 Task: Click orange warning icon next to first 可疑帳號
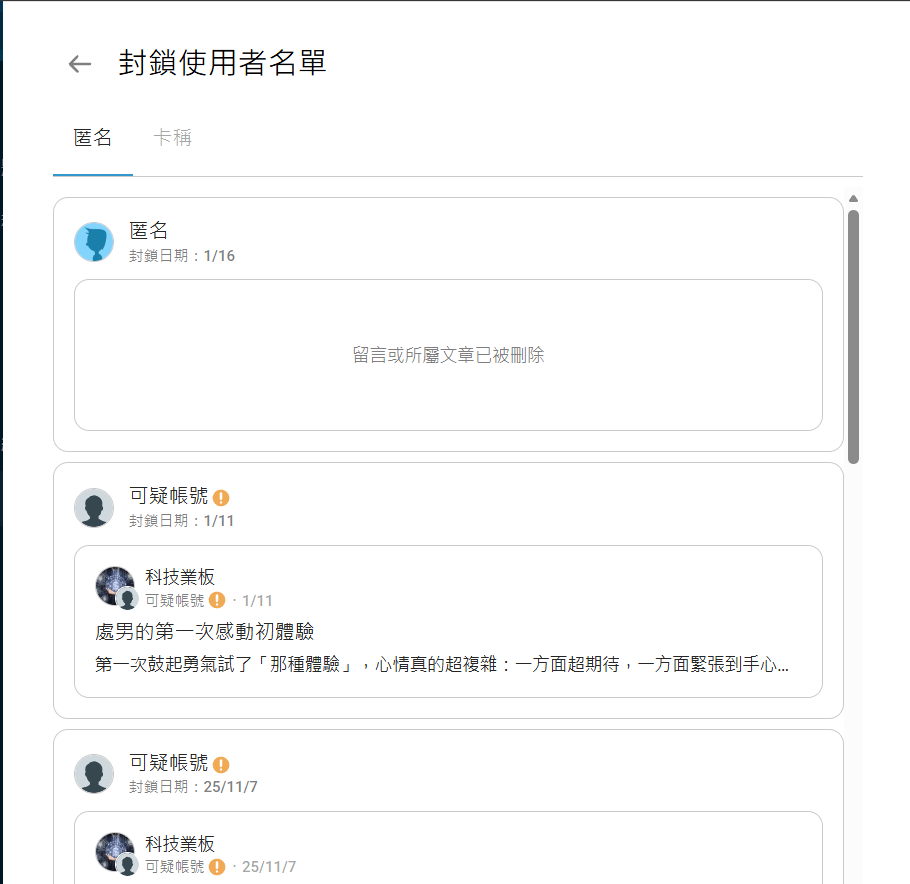point(221,497)
